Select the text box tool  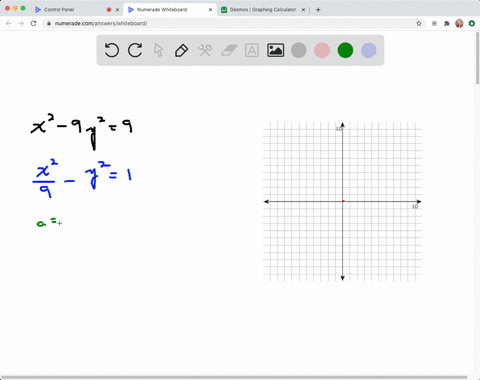[252, 50]
